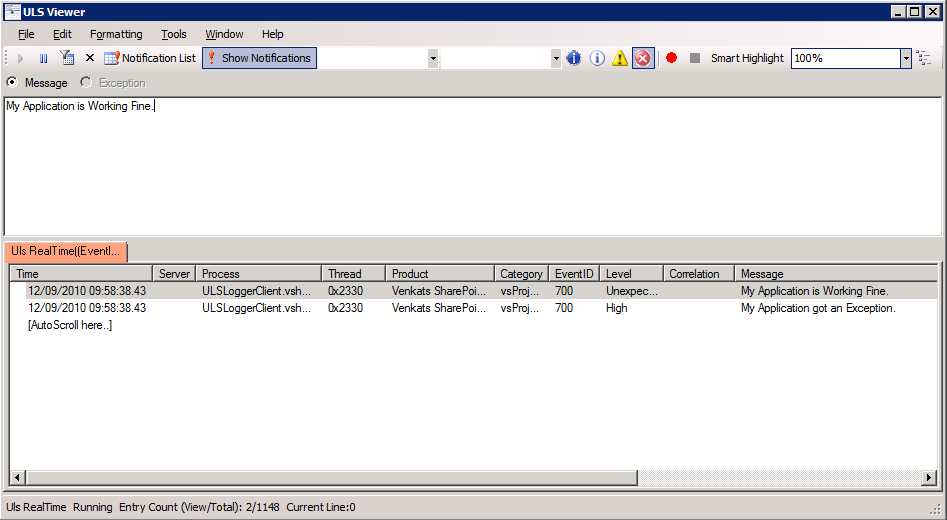This screenshot has width=947, height=520.
Task: Open the filter (funnel) tool
Action: tap(67, 58)
